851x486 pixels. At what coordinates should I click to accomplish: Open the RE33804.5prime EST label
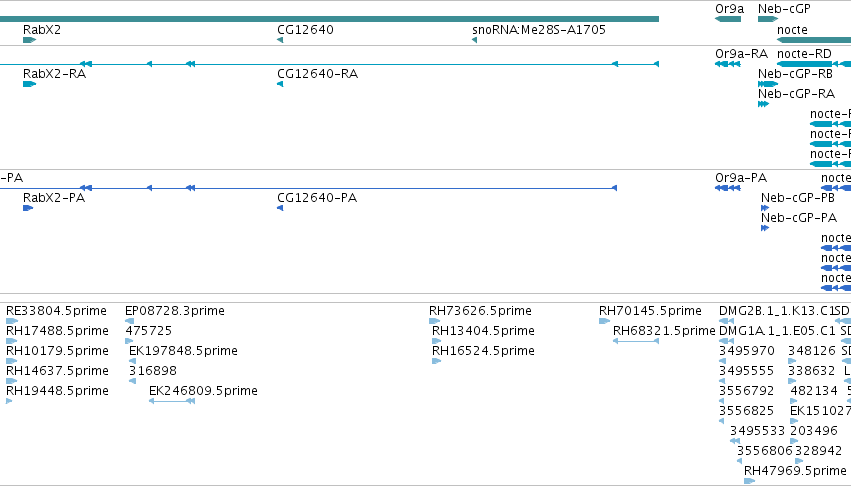(x=56, y=311)
